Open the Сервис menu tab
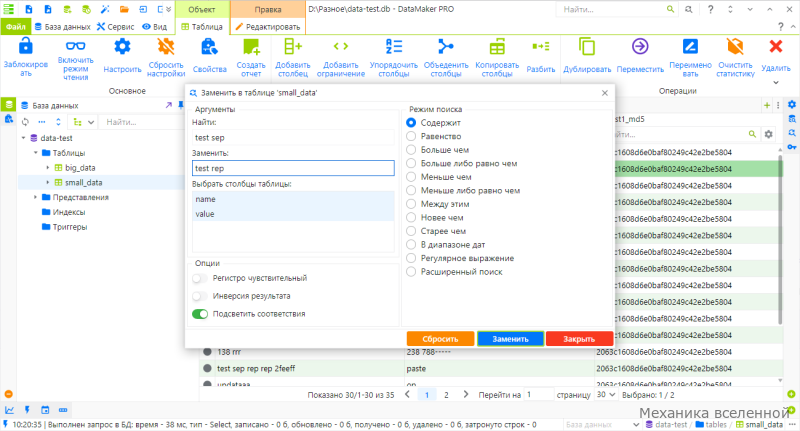This screenshot has height=431, width=800. (x=116, y=27)
